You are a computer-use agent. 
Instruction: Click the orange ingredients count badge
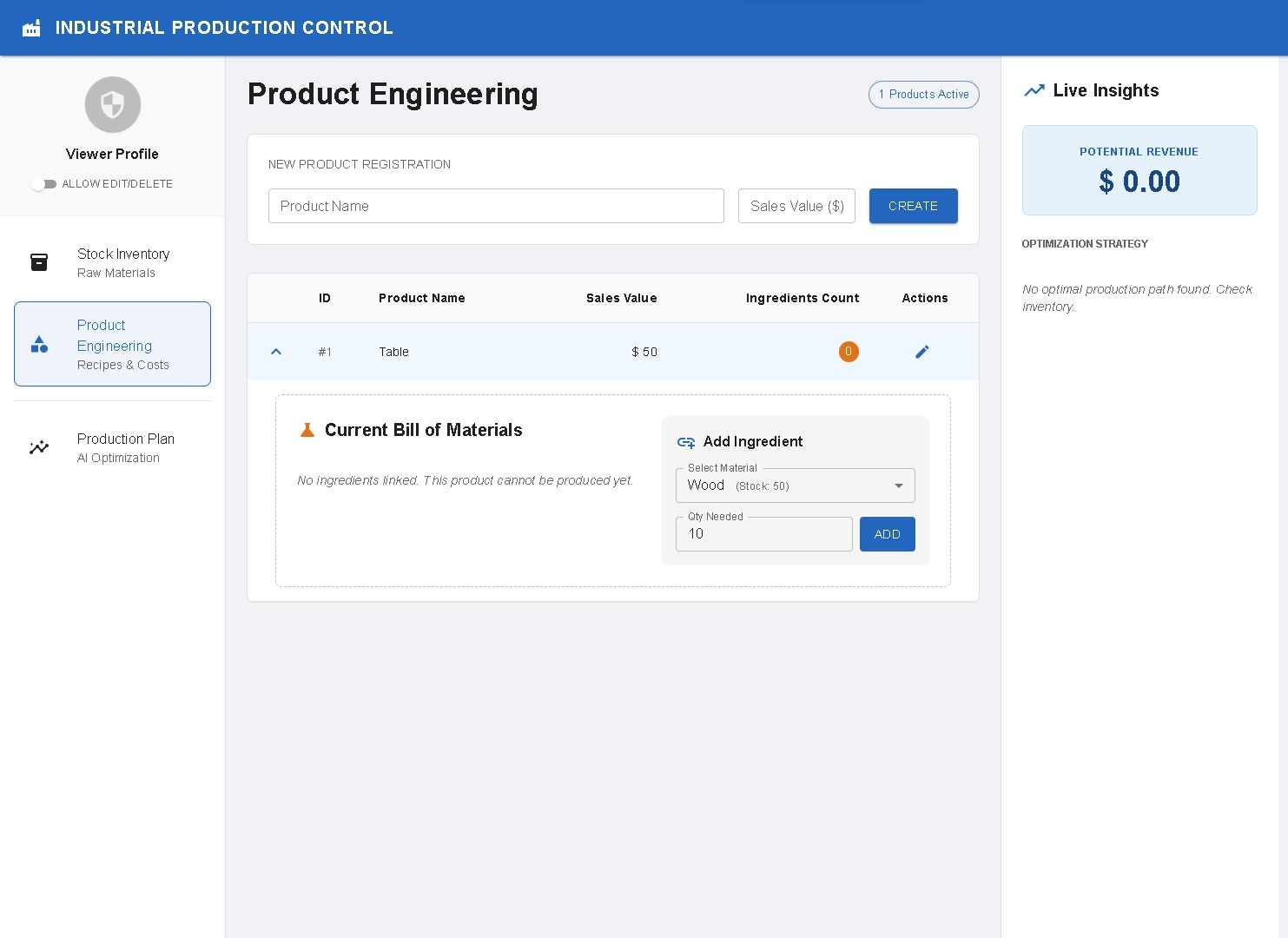[x=849, y=352]
